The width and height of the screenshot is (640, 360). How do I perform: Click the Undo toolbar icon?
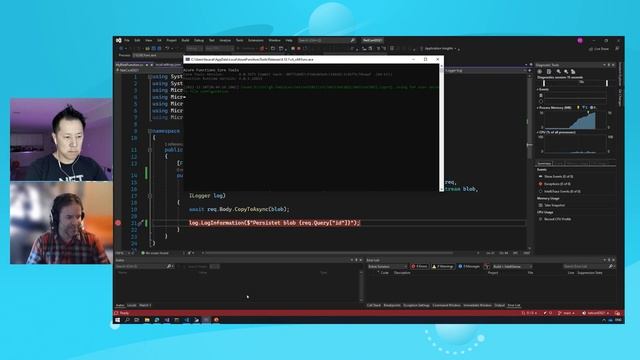point(167,49)
